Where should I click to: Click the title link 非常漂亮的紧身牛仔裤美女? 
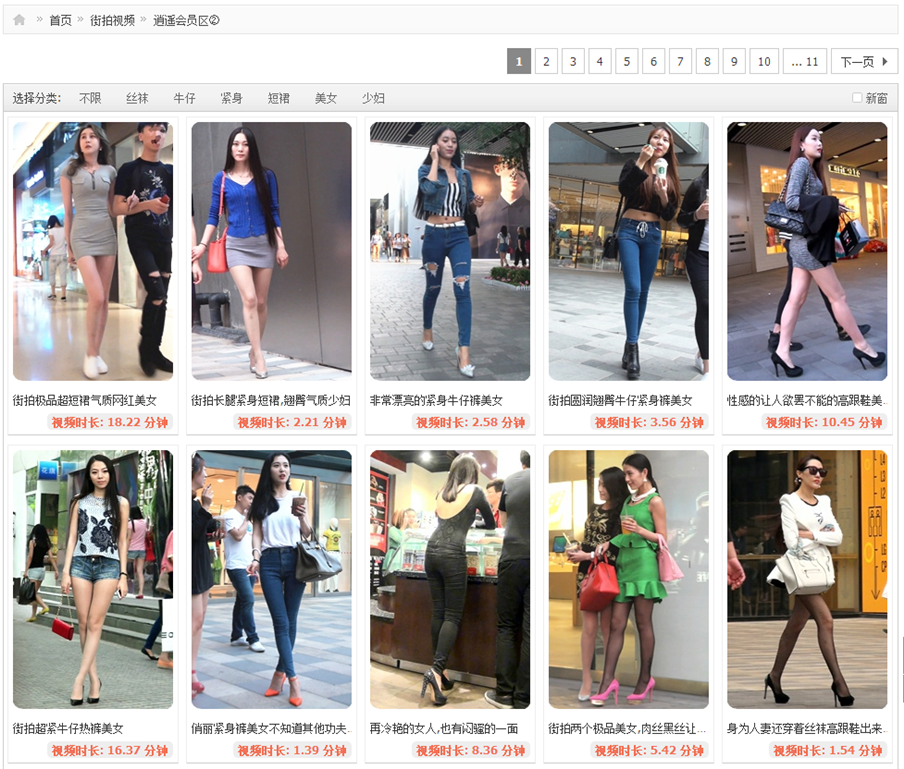436,400
